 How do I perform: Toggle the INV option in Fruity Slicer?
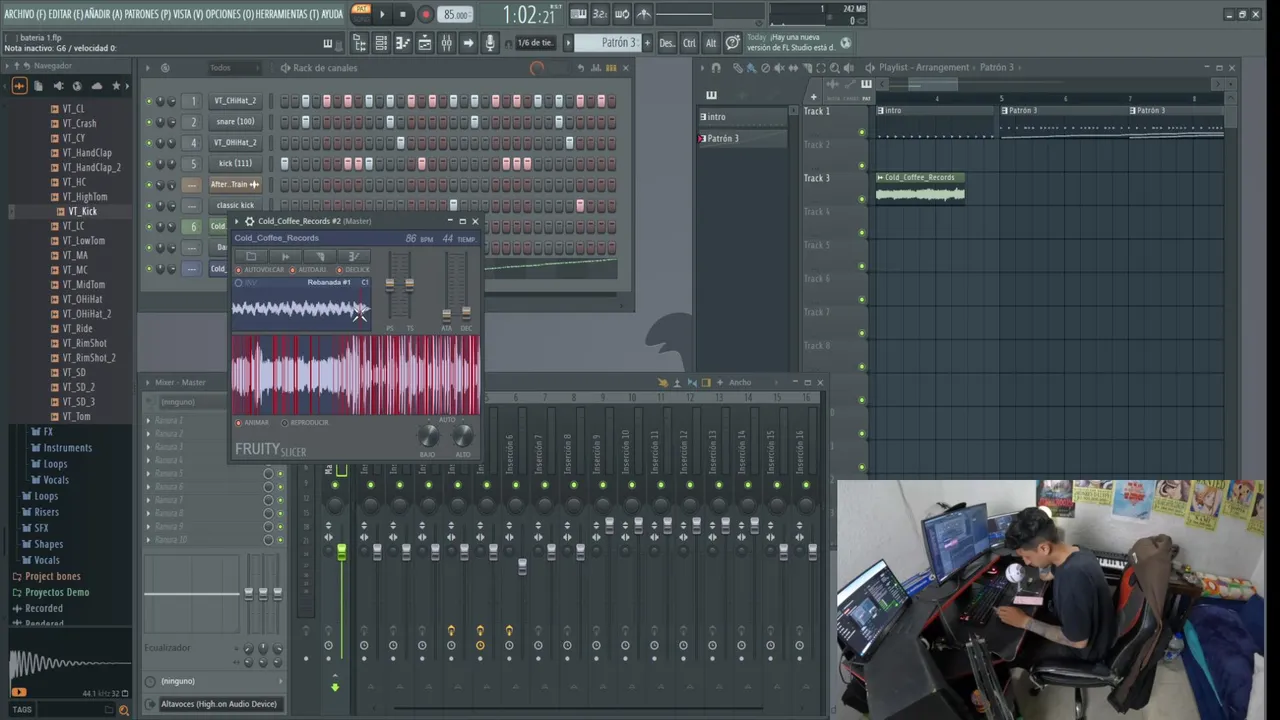tap(247, 283)
